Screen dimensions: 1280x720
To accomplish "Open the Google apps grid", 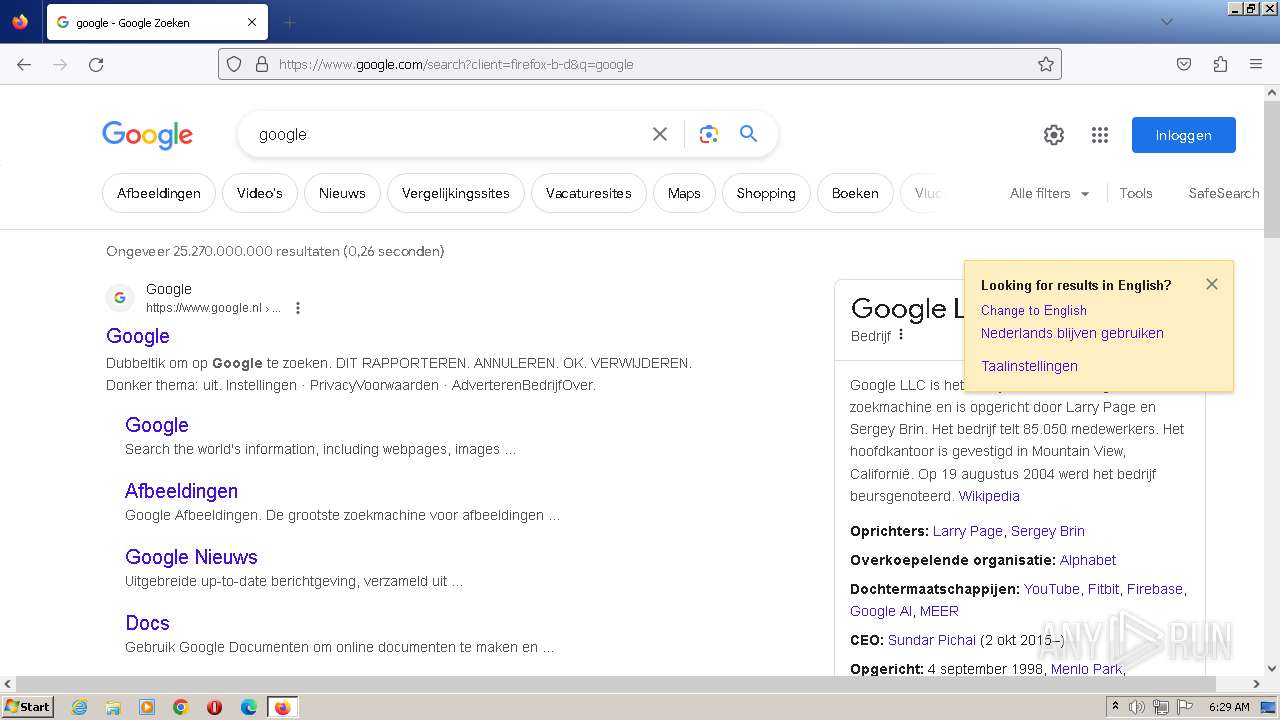I will [x=1100, y=135].
